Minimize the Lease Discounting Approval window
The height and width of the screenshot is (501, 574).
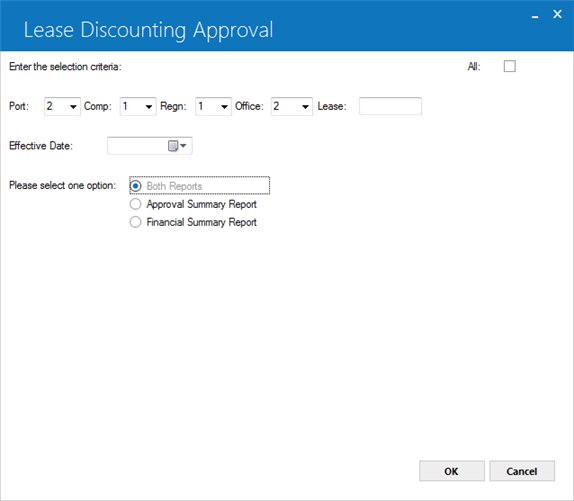[535, 15]
